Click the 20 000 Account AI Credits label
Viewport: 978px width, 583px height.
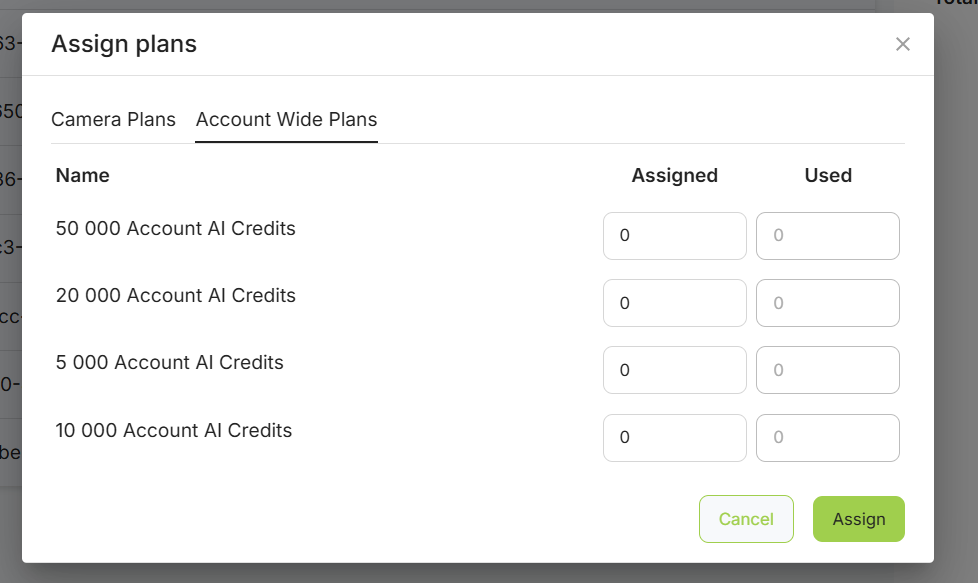[x=176, y=296]
